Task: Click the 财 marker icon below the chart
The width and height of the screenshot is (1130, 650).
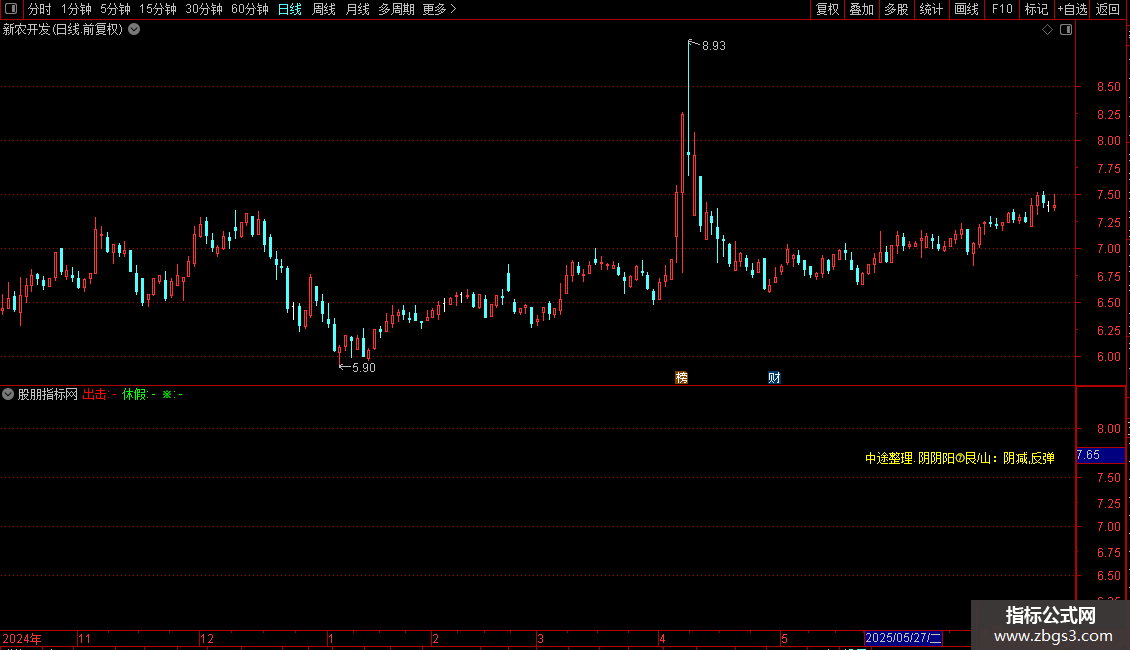Action: click(x=774, y=378)
